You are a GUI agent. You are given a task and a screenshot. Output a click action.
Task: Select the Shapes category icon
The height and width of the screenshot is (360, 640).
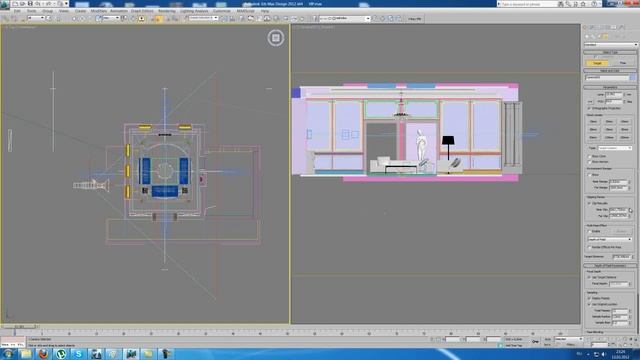tap(593, 36)
